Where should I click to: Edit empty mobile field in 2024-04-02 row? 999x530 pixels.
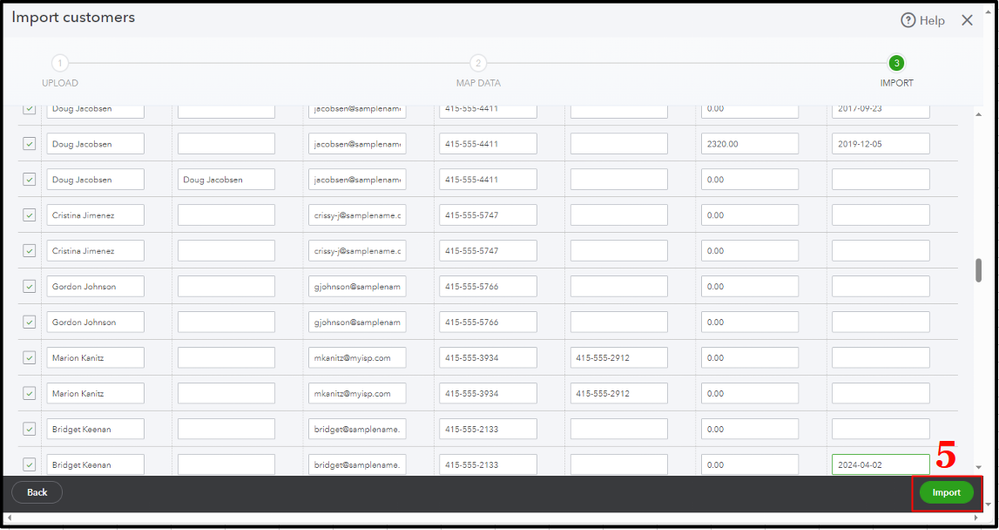coord(619,465)
